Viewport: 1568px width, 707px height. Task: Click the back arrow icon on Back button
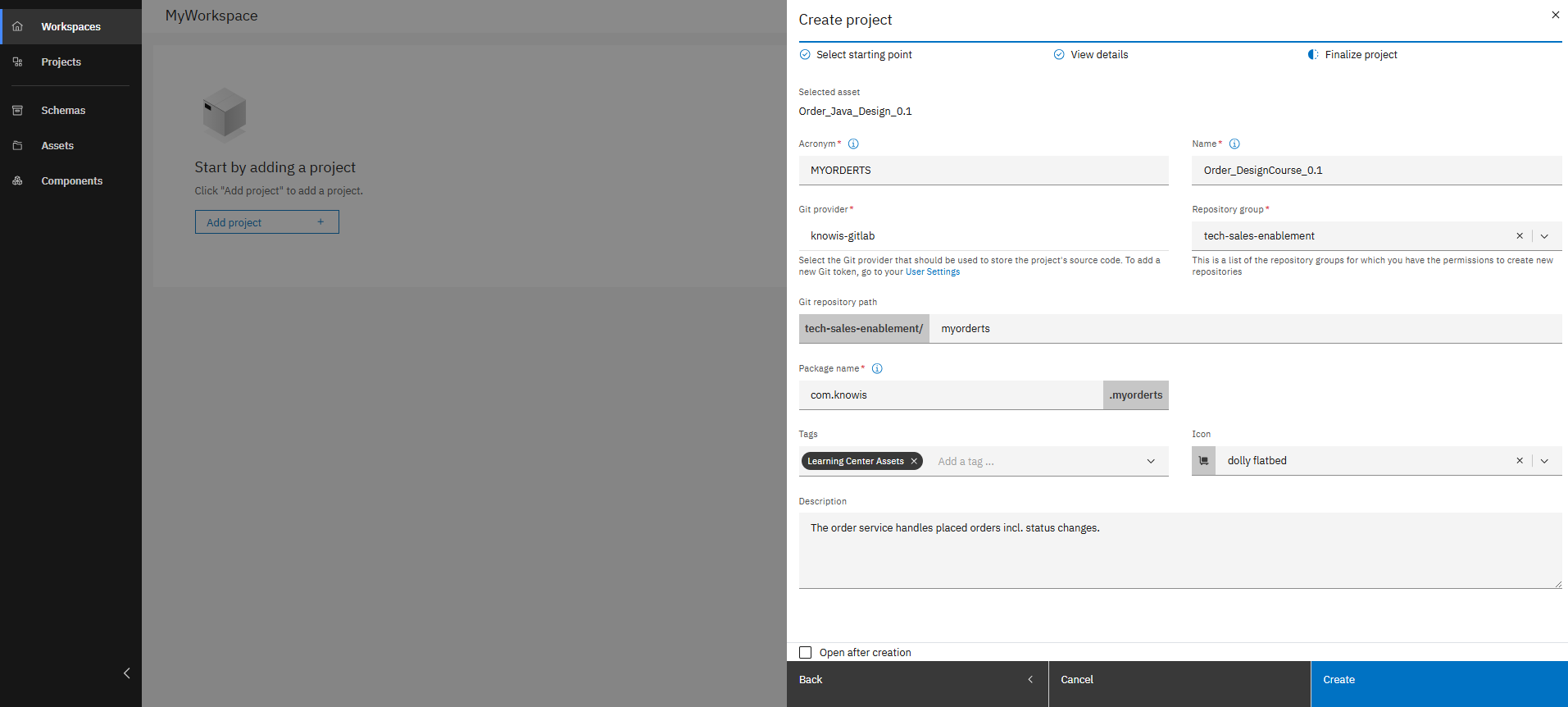click(1030, 680)
